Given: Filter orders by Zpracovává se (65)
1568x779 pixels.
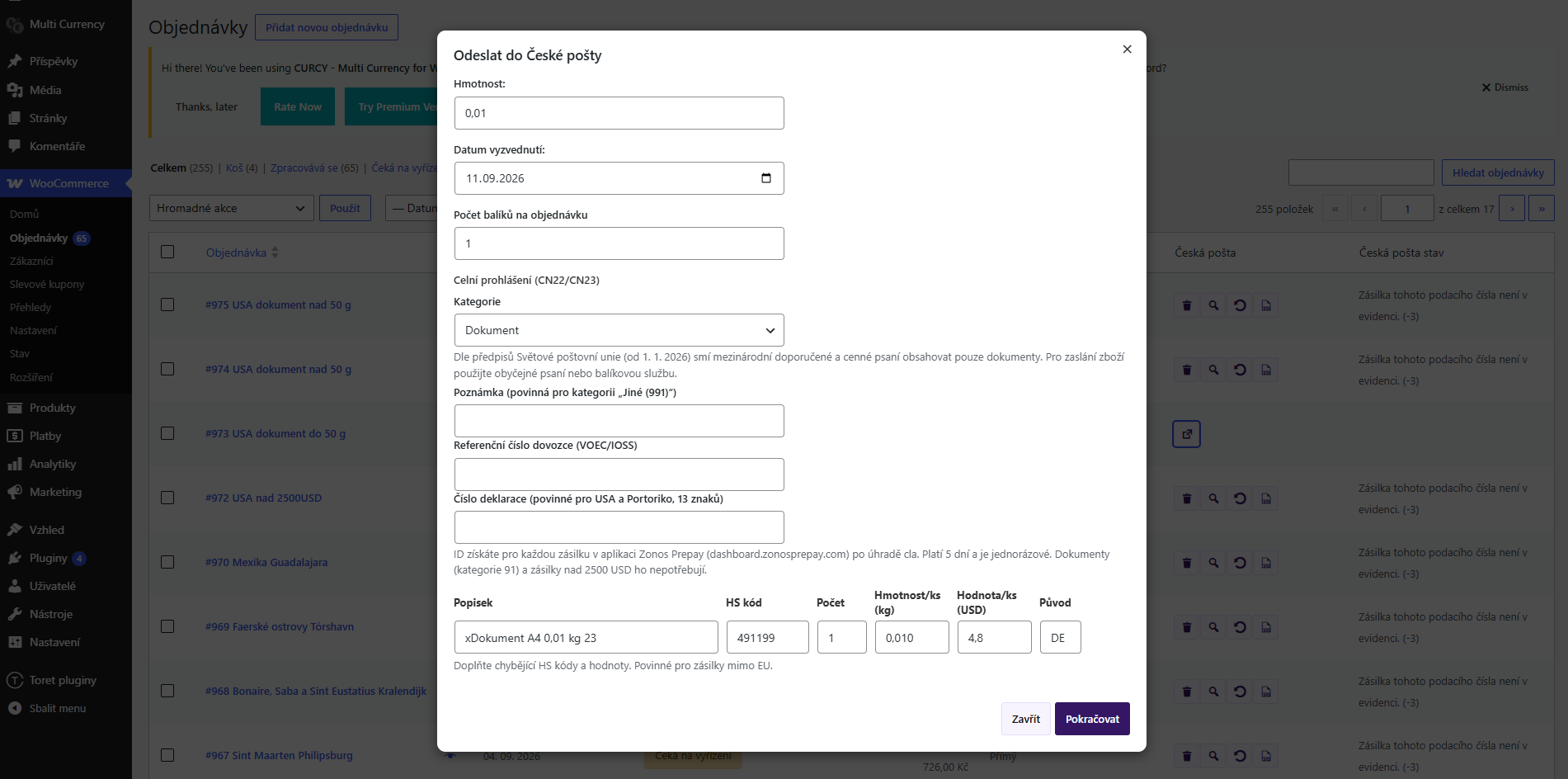Looking at the screenshot, I should click(314, 168).
